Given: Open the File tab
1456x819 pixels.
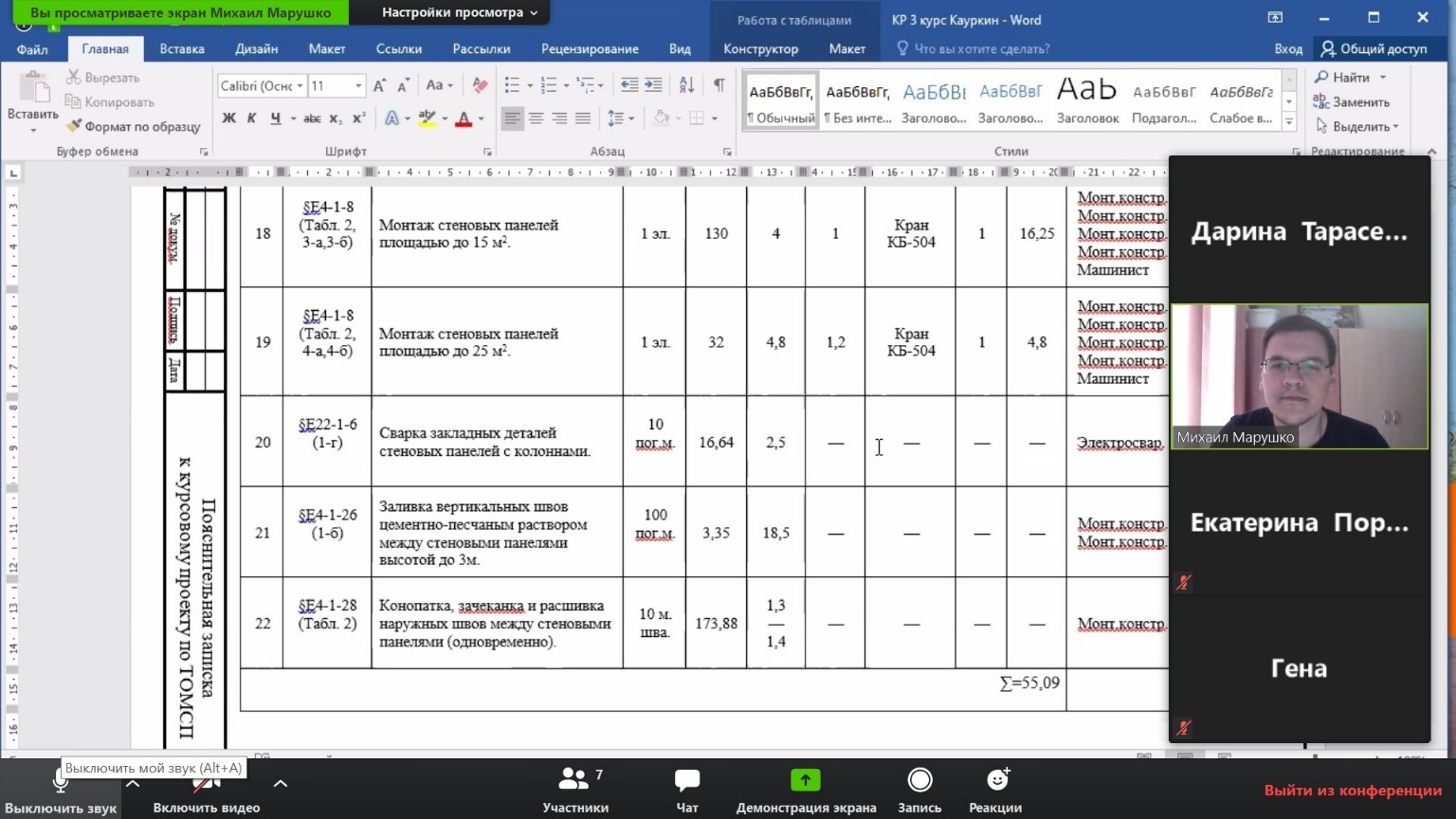Looking at the screenshot, I should coord(32,48).
